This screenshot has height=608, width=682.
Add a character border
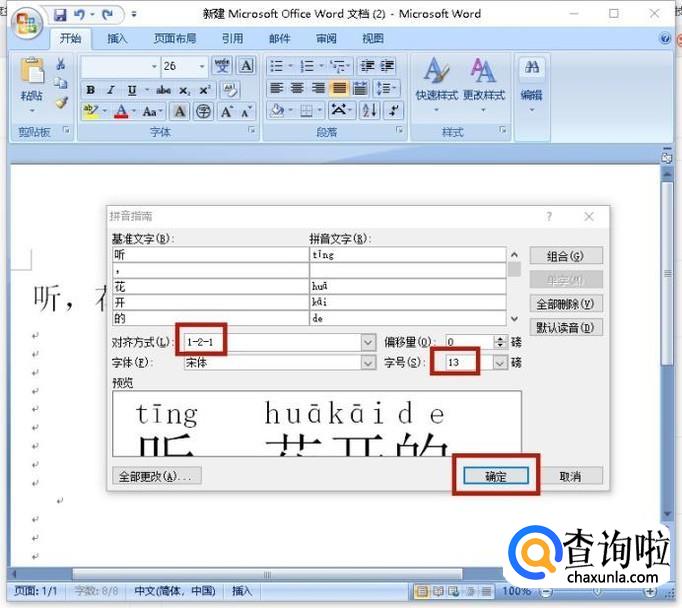(x=246, y=66)
